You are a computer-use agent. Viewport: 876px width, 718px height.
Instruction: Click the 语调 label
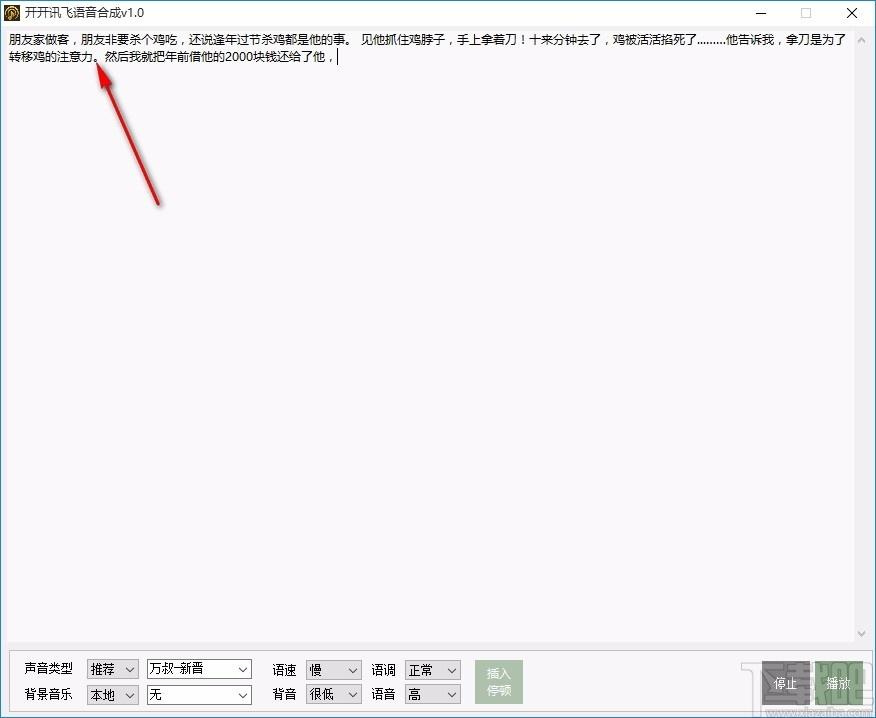tap(383, 669)
